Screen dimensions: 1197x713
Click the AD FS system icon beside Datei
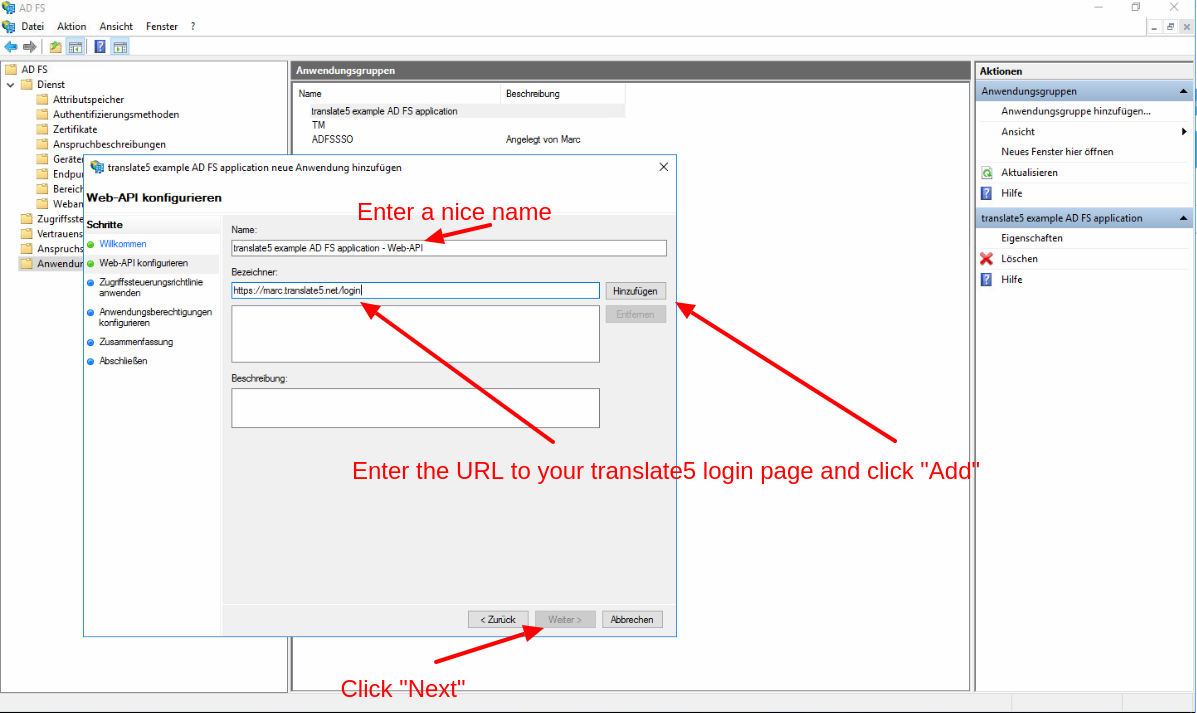pyautogui.click(x=9, y=27)
